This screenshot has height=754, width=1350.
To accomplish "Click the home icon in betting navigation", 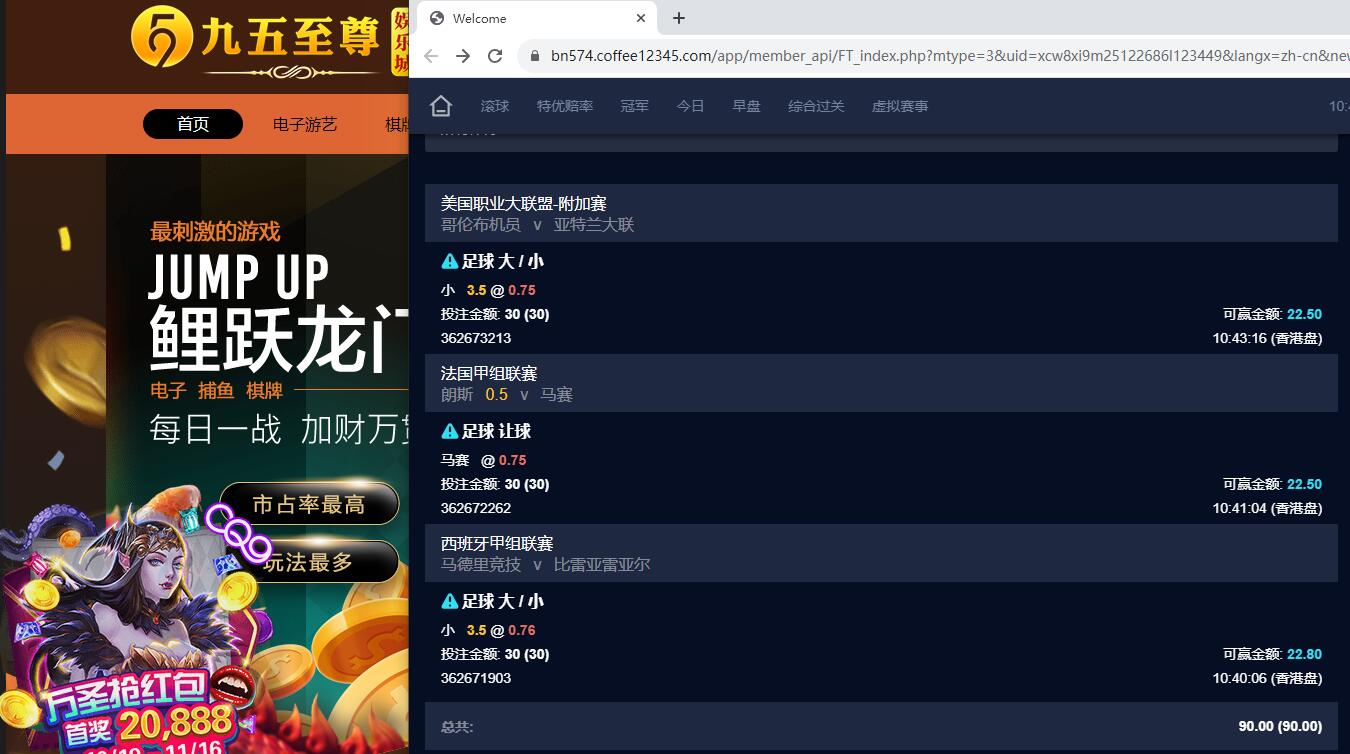I will (x=441, y=106).
